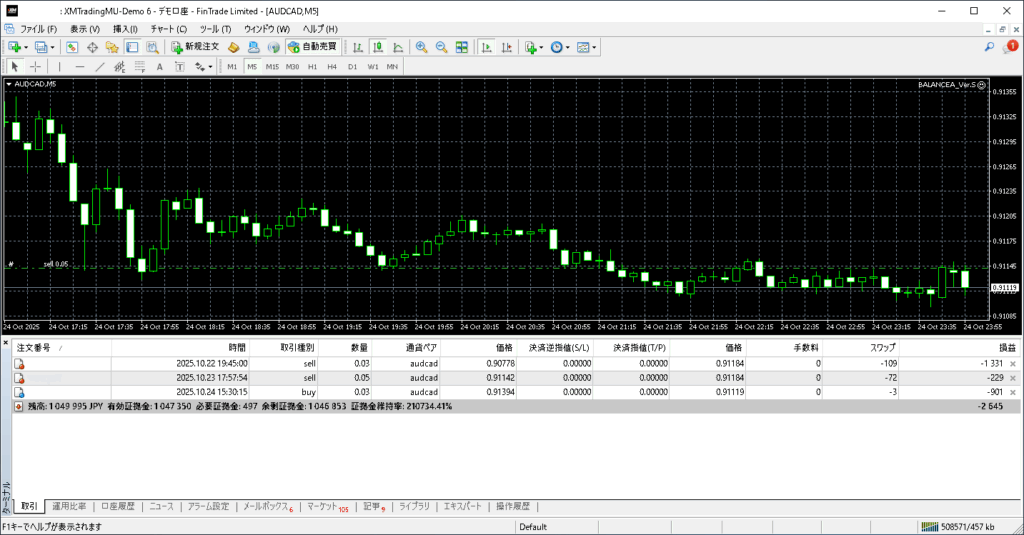Screen dimensions: 1024x535
Task: Select the crosshair cursor tool
Action: 36,67
